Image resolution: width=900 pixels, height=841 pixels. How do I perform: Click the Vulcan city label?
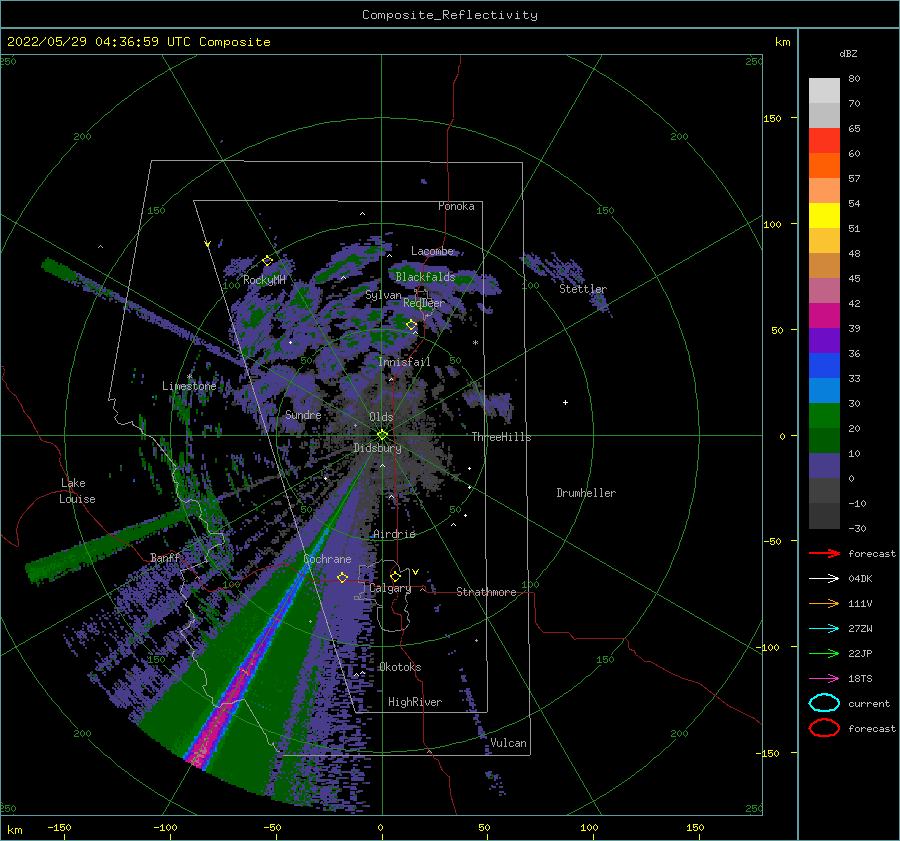point(508,743)
